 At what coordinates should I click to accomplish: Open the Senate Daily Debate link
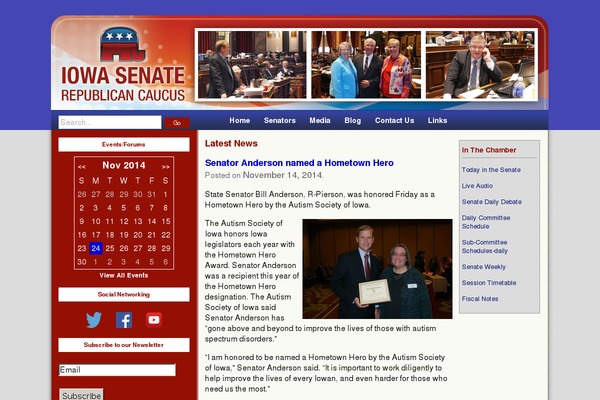click(491, 202)
